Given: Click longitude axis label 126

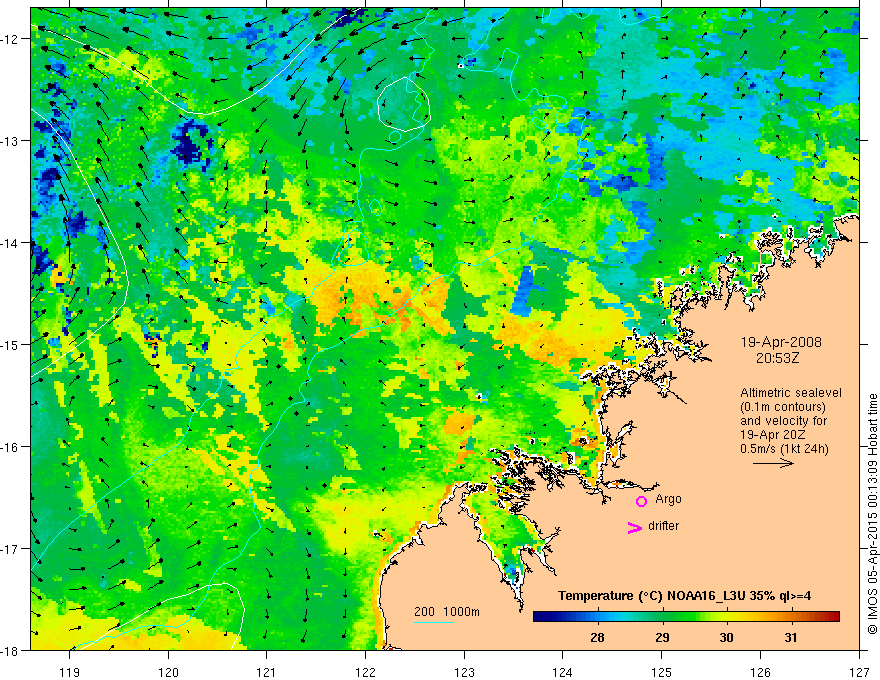Looking at the screenshot, I should tap(760, 672).
